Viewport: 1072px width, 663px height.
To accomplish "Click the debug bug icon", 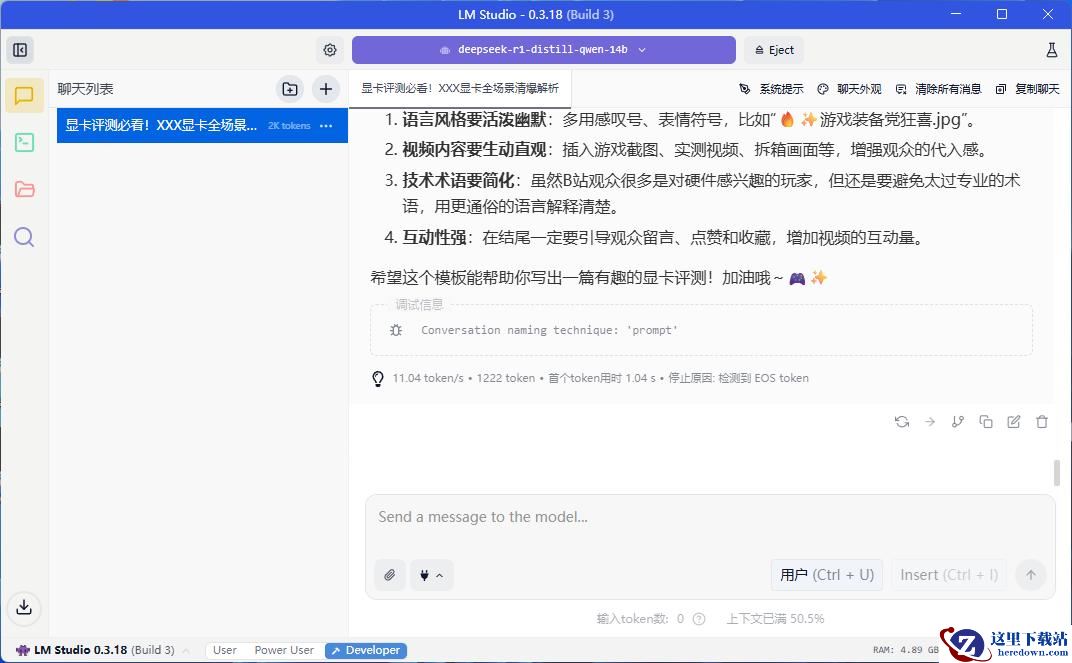I will [396, 330].
